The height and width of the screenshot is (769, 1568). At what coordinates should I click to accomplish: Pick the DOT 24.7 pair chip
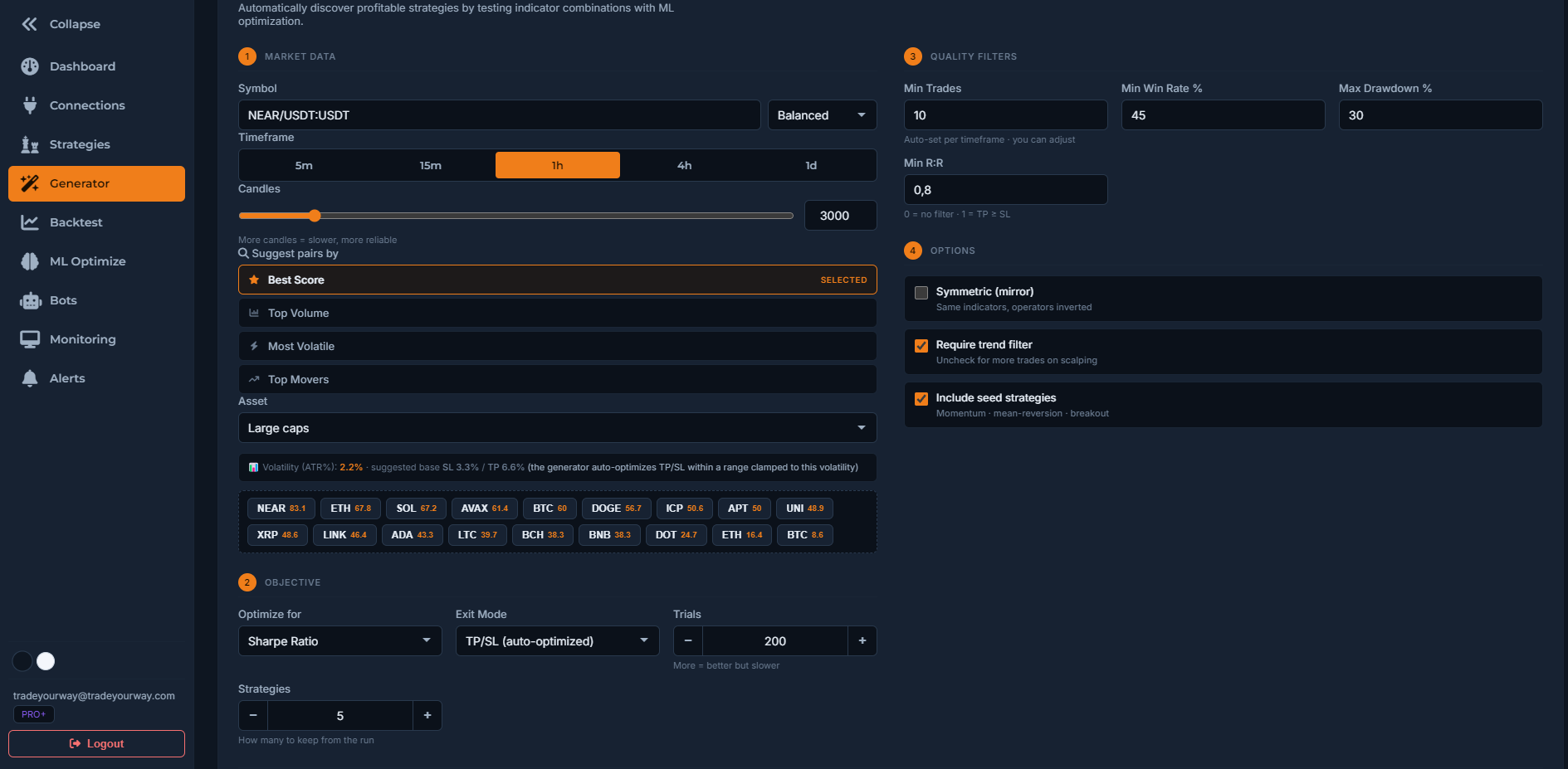click(676, 535)
